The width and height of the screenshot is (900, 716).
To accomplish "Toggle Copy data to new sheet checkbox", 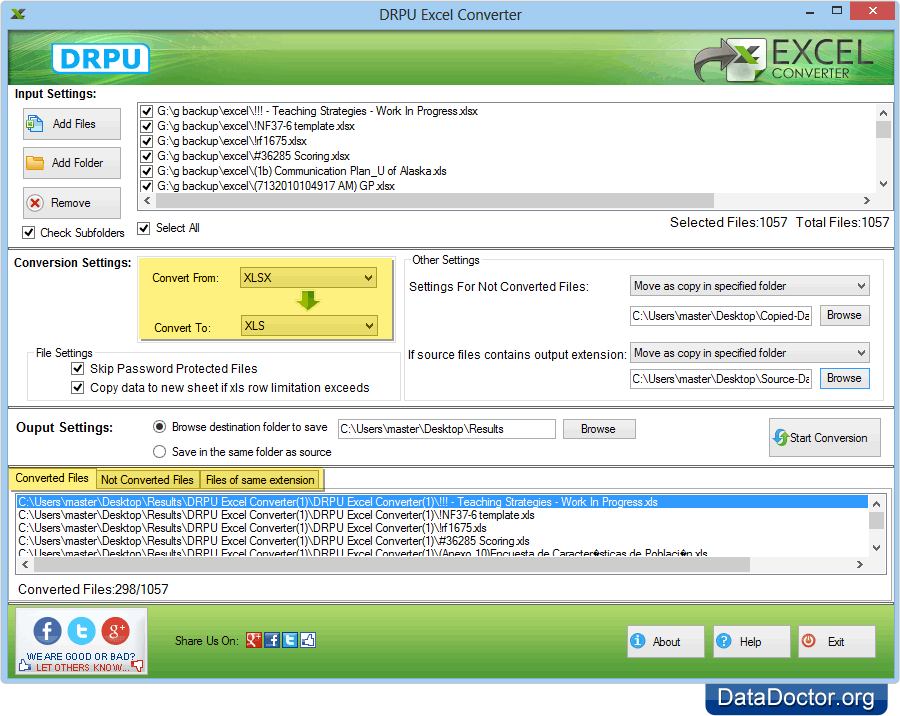I will (x=77, y=388).
